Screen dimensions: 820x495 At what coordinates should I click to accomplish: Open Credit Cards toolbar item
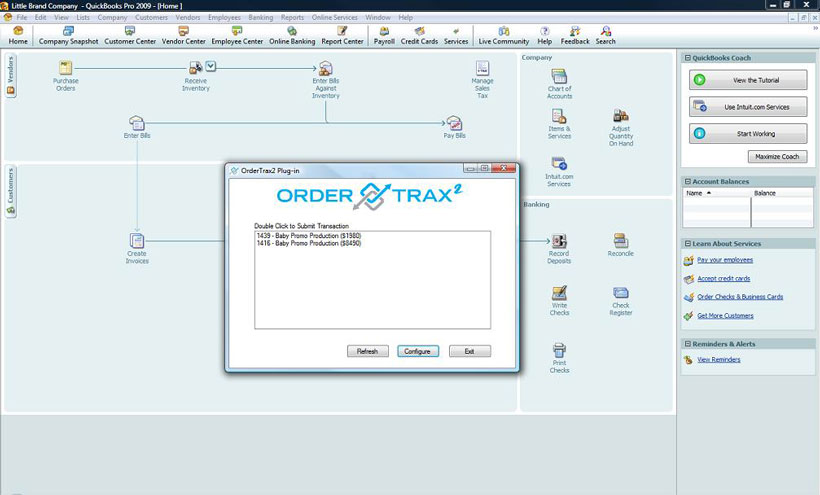419,36
